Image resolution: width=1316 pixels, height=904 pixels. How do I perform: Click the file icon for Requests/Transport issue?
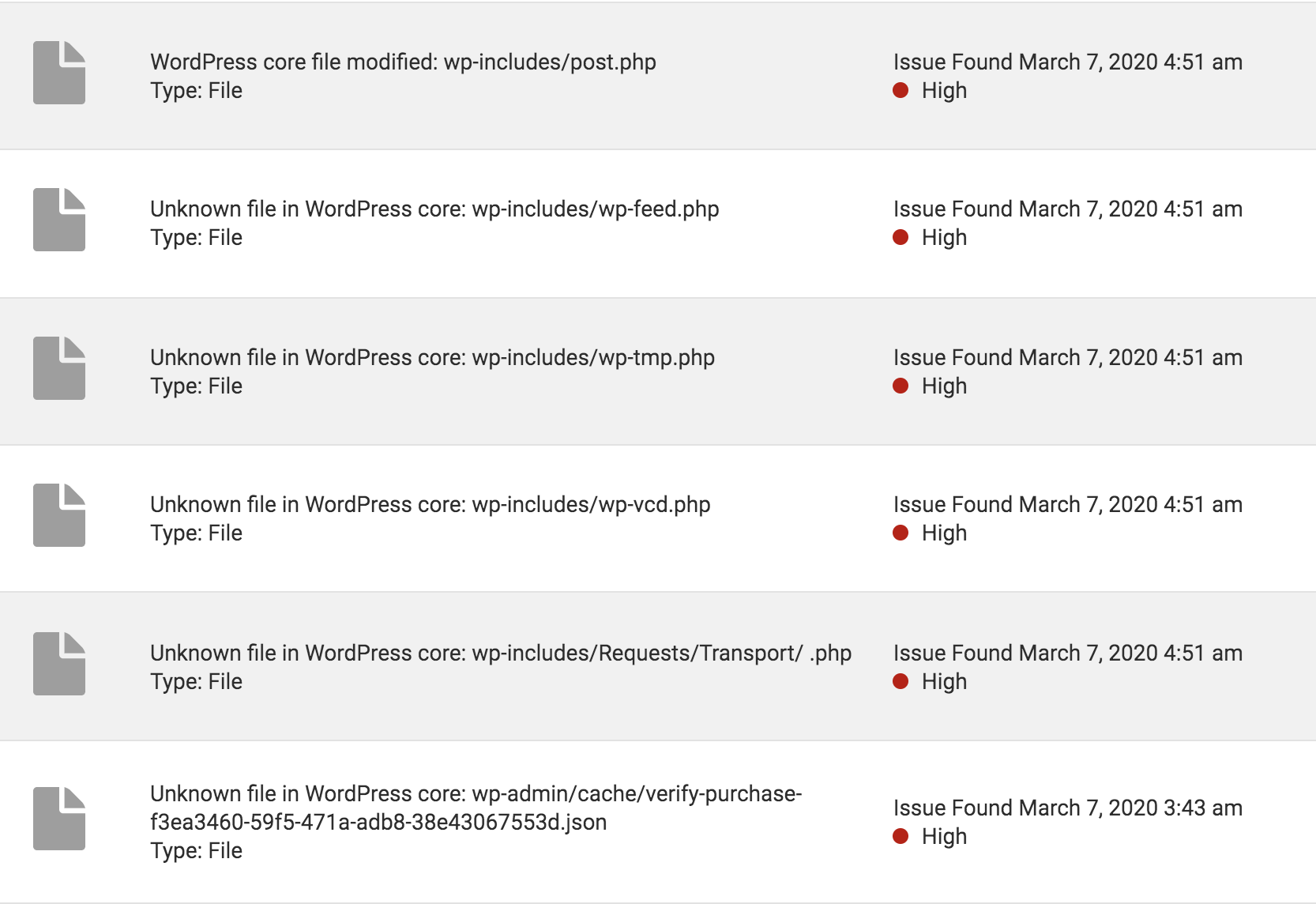(59, 664)
